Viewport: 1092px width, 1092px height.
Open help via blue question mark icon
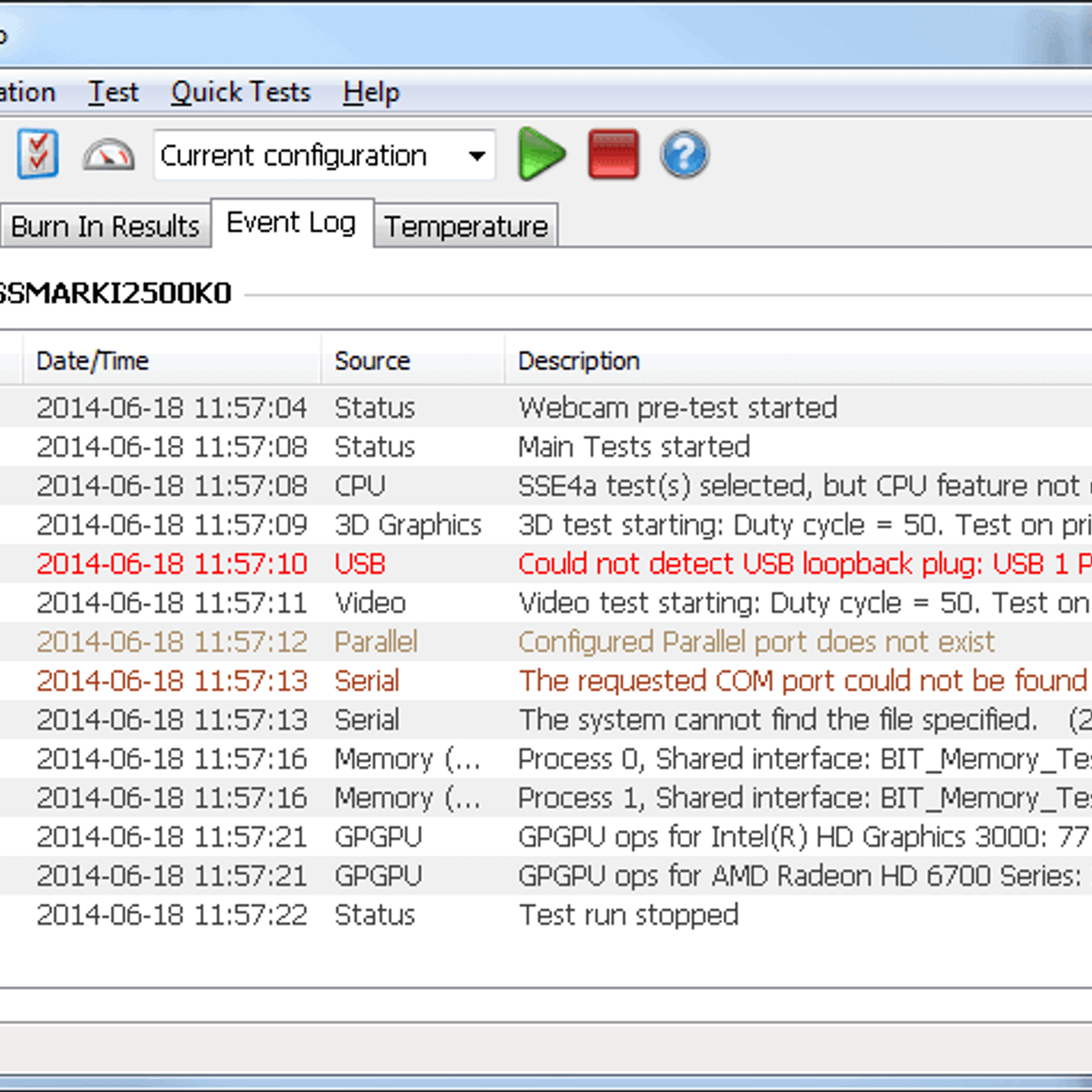pyautogui.click(x=685, y=154)
